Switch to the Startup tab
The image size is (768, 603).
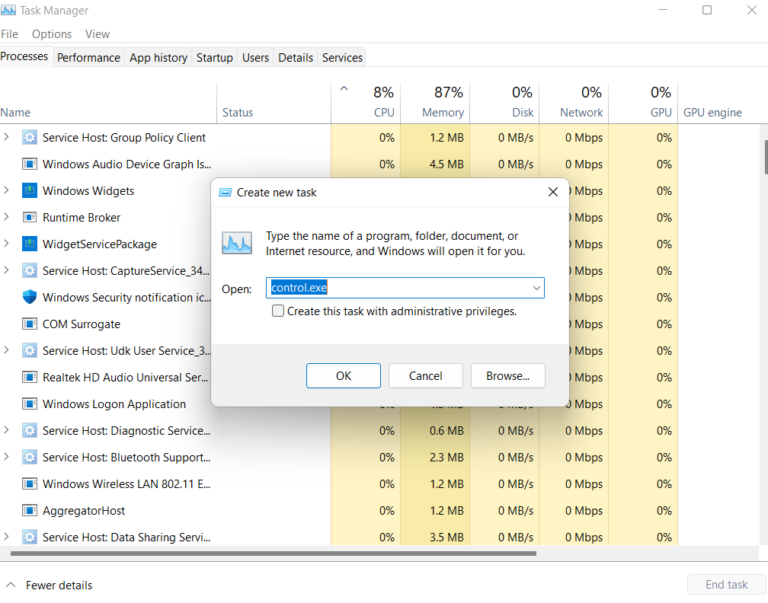215,58
